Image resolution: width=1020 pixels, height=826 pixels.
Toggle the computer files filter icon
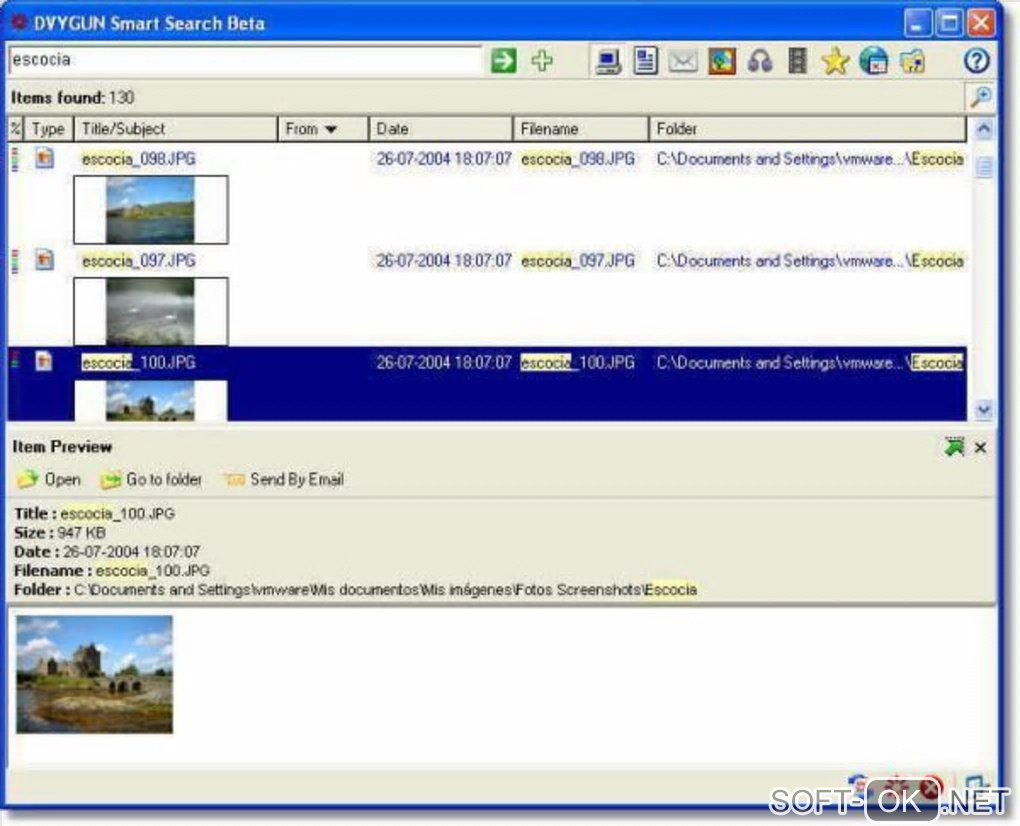[608, 61]
